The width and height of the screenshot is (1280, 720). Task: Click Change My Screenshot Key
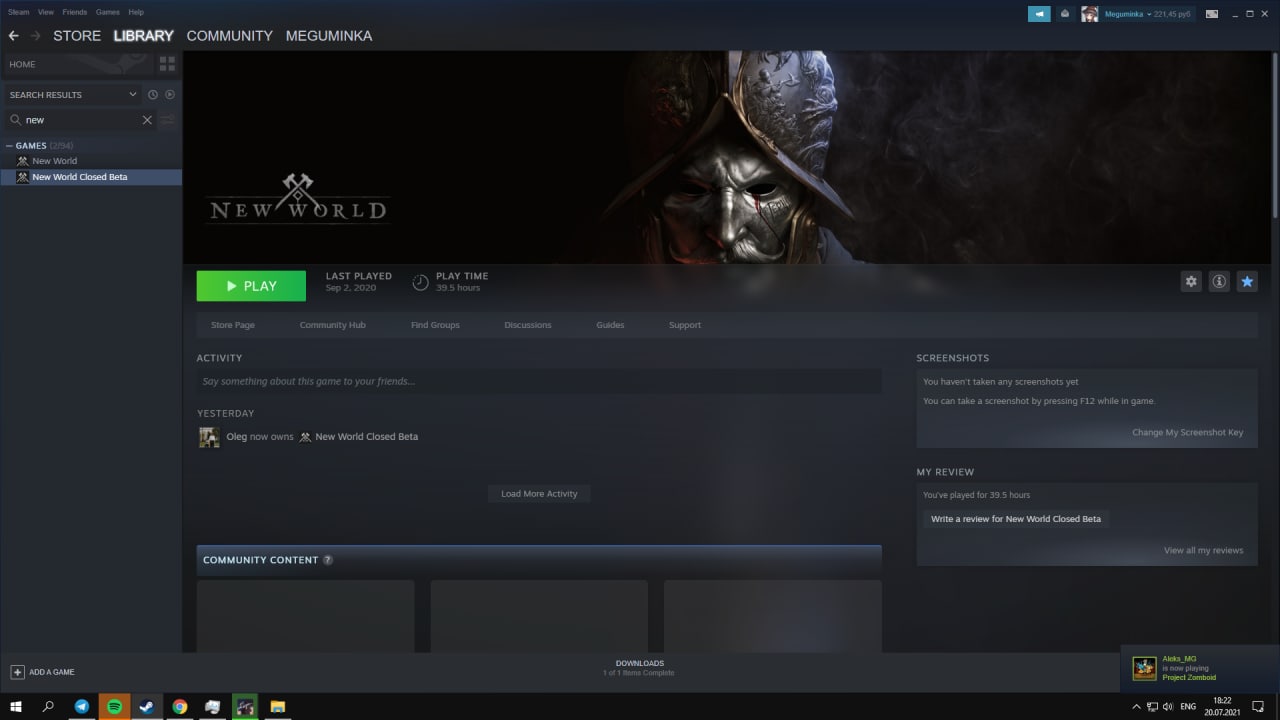click(1188, 433)
